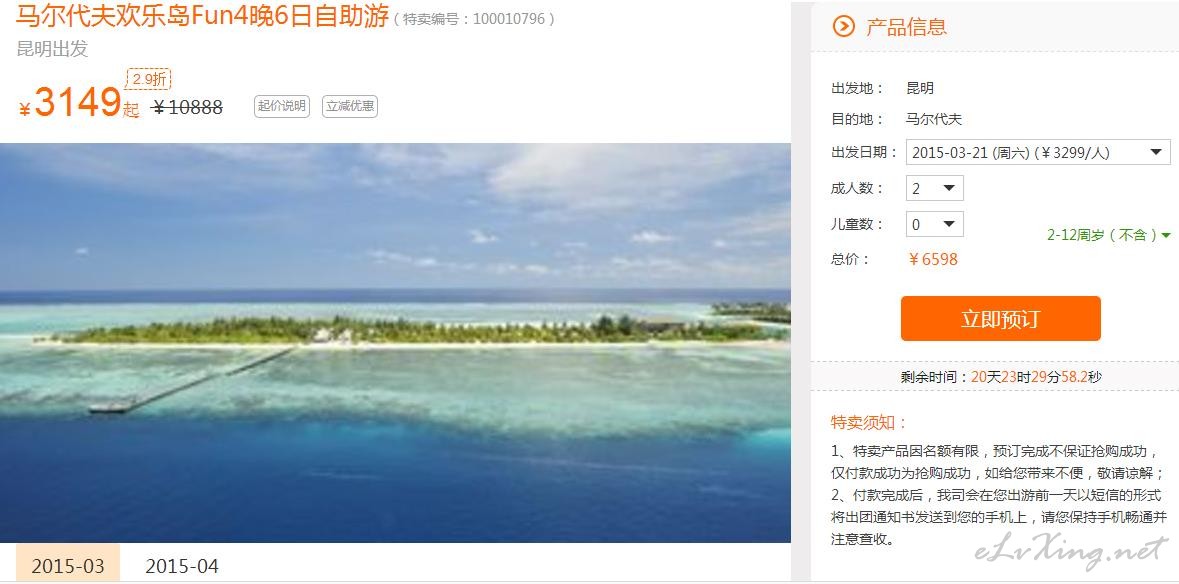Open the 出发日期 departure date dropdown
Image resolution: width=1179 pixels, height=584 pixels.
[x=1038, y=153]
